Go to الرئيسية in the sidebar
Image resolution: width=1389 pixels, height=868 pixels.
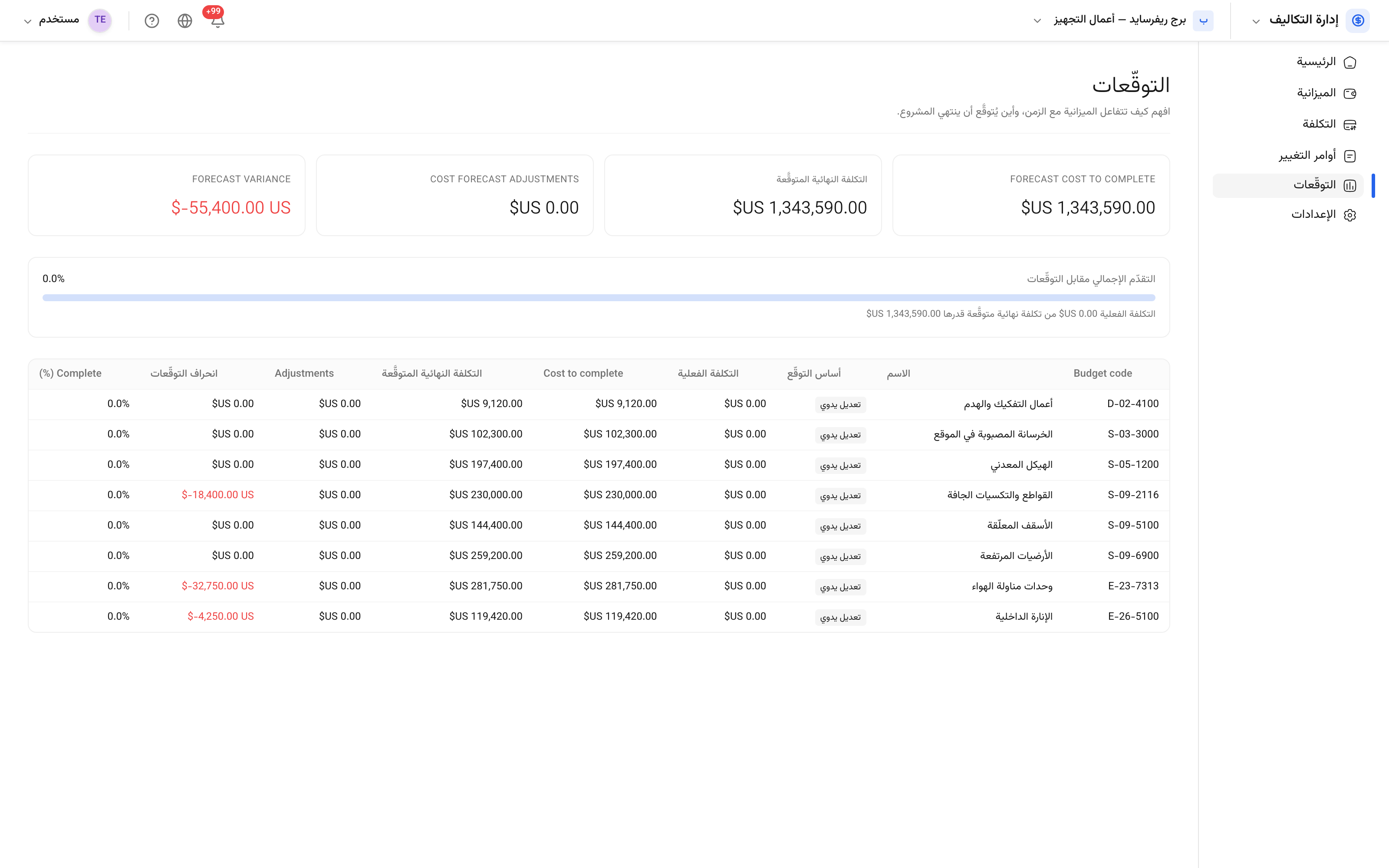(x=1289, y=62)
